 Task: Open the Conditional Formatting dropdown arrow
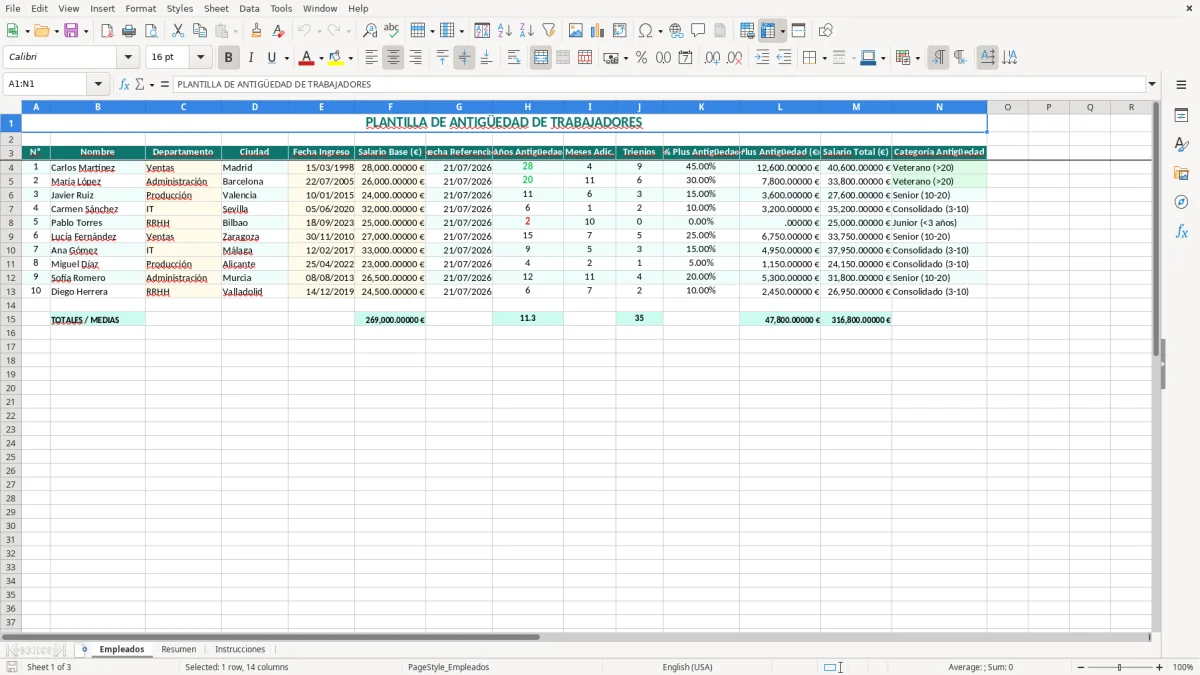[x=917, y=58]
